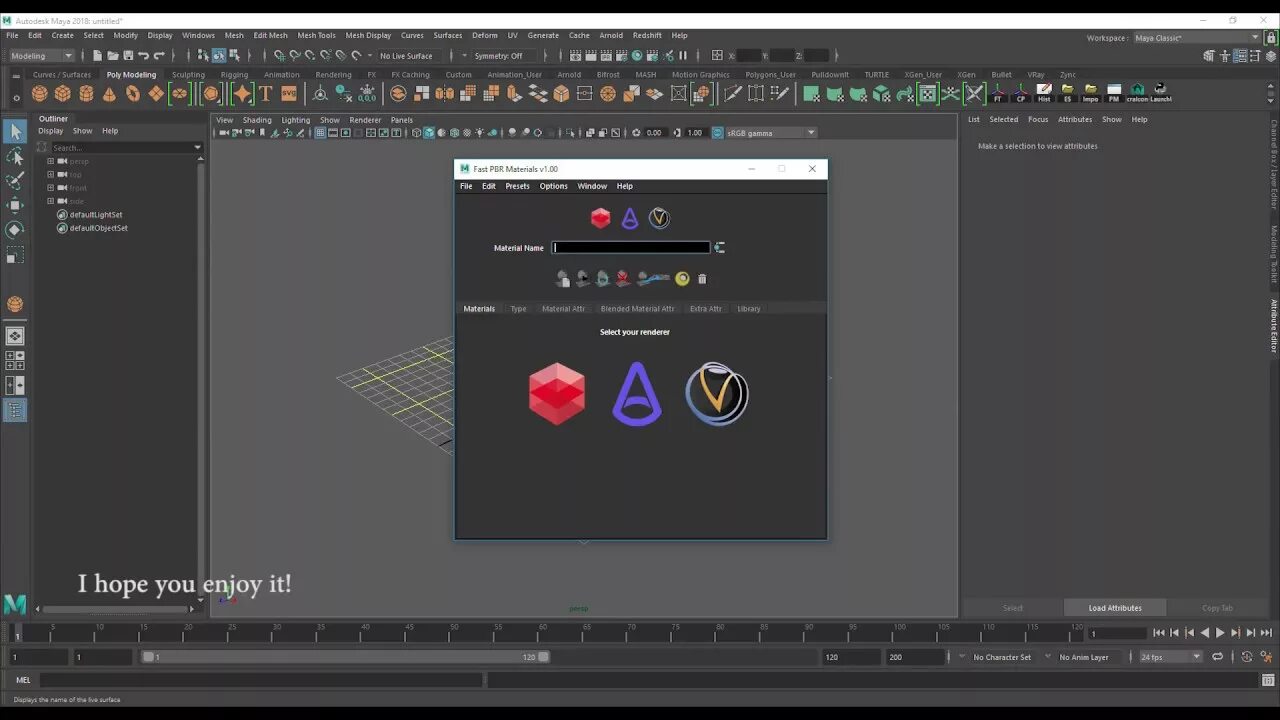Open the Workspace Maya Classic dropdown

(1197, 38)
